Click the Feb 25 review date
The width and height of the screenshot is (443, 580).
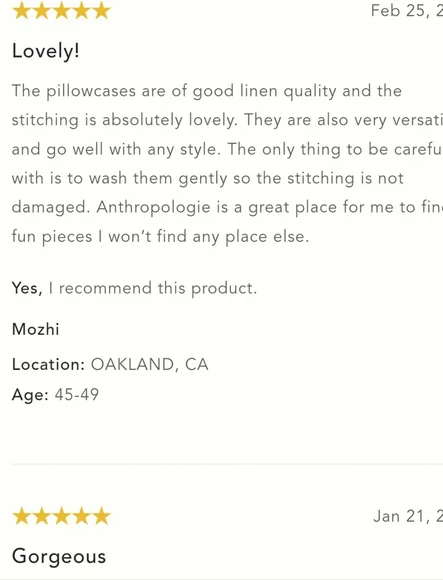coord(407,10)
